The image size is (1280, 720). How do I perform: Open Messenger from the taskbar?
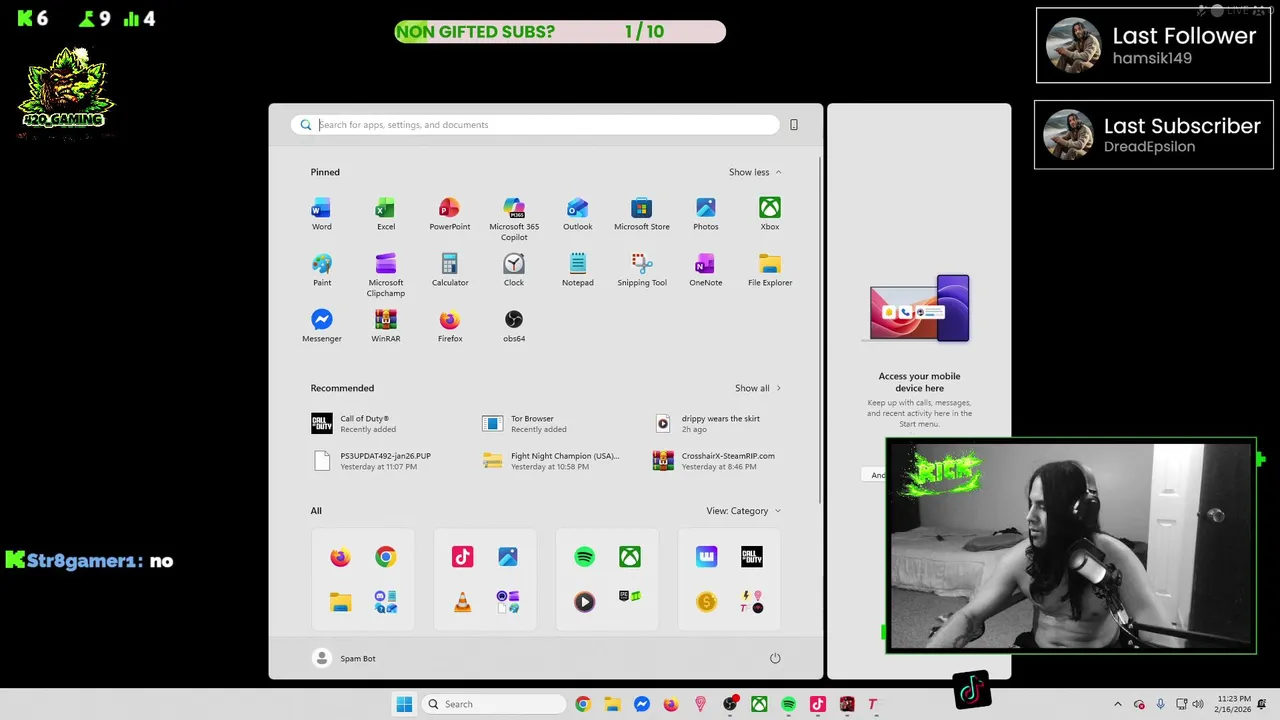point(642,704)
